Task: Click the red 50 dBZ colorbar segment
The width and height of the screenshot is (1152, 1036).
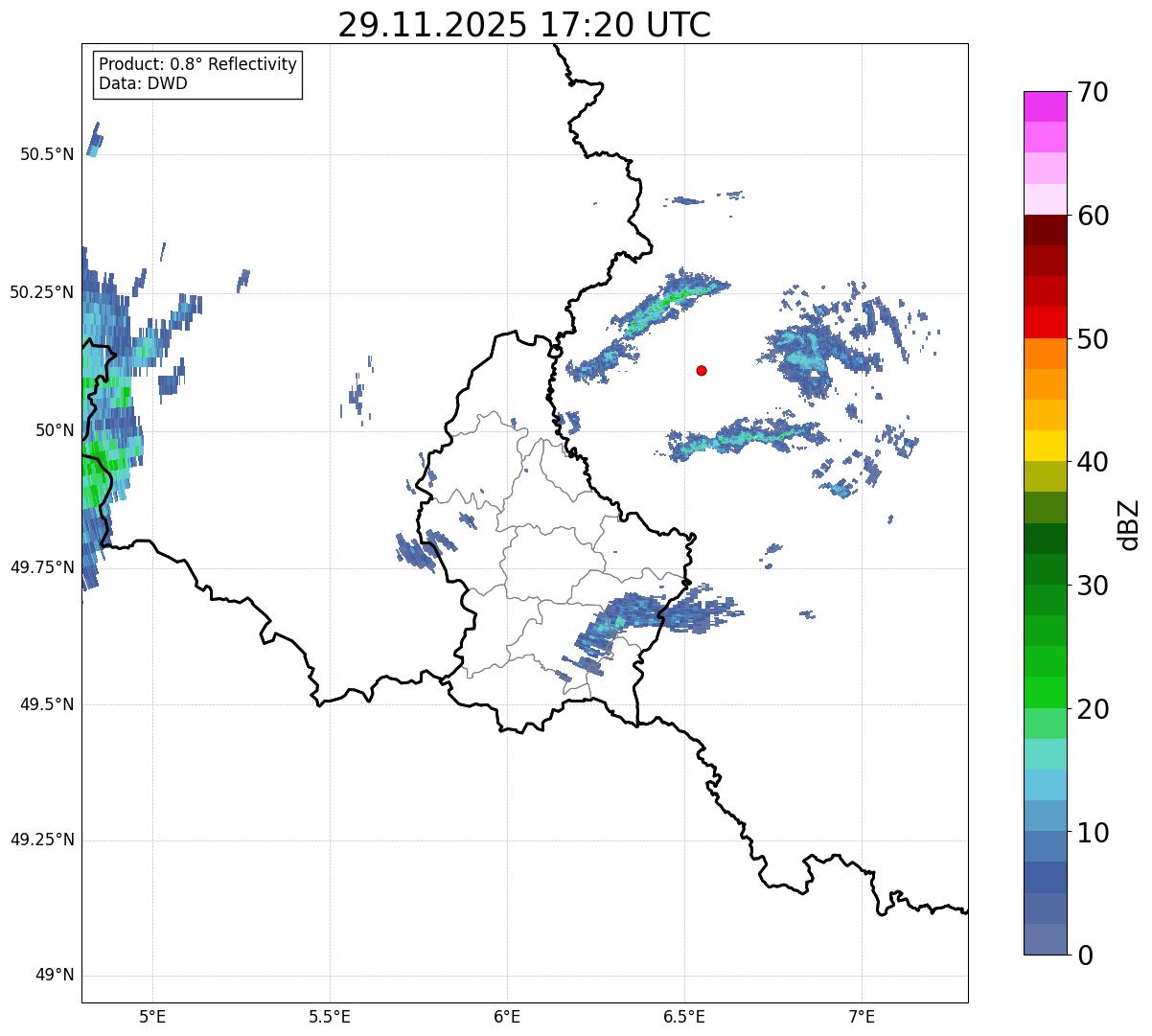Action: [x=1045, y=322]
